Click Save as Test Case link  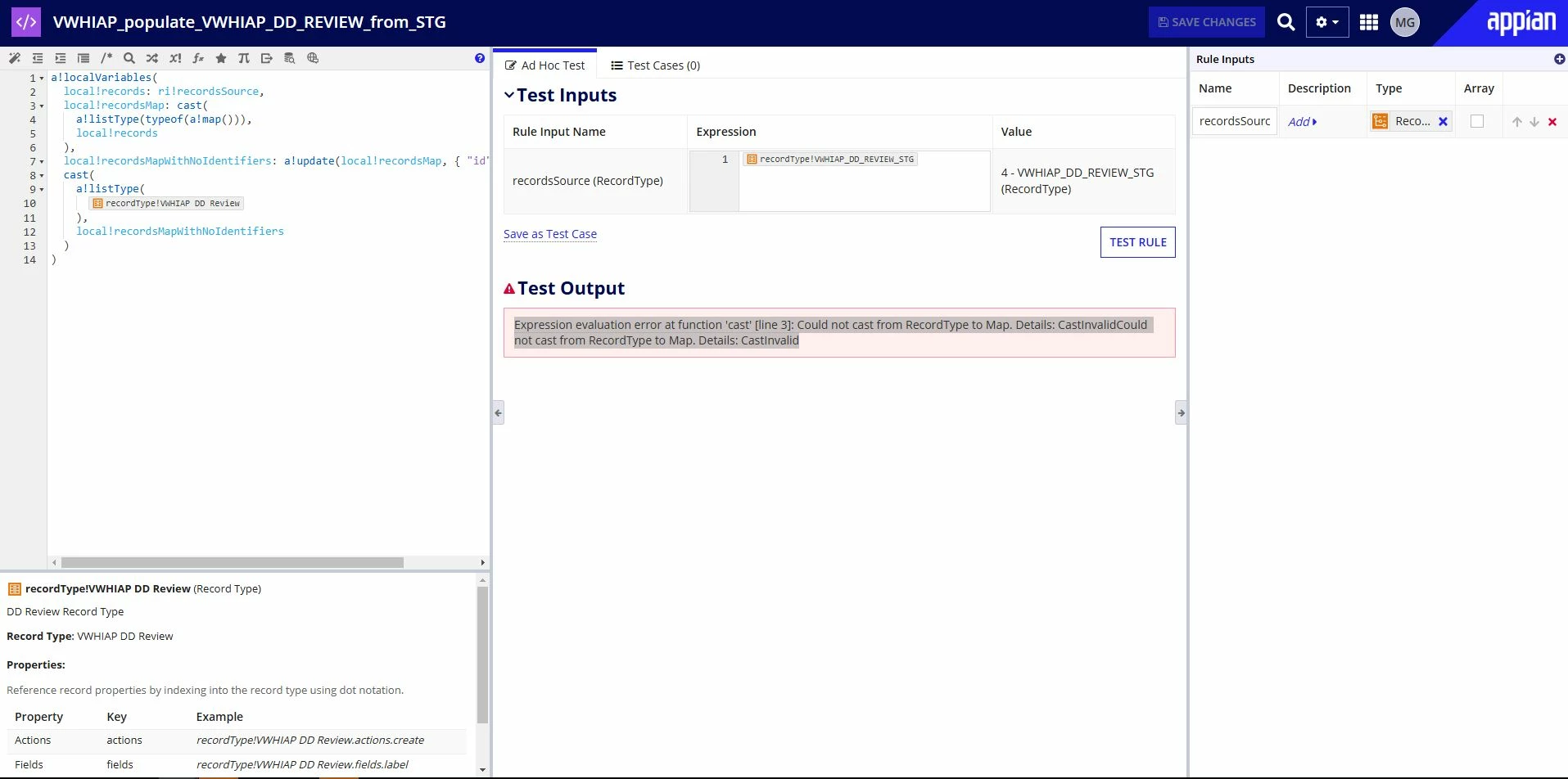tap(550, 234)
